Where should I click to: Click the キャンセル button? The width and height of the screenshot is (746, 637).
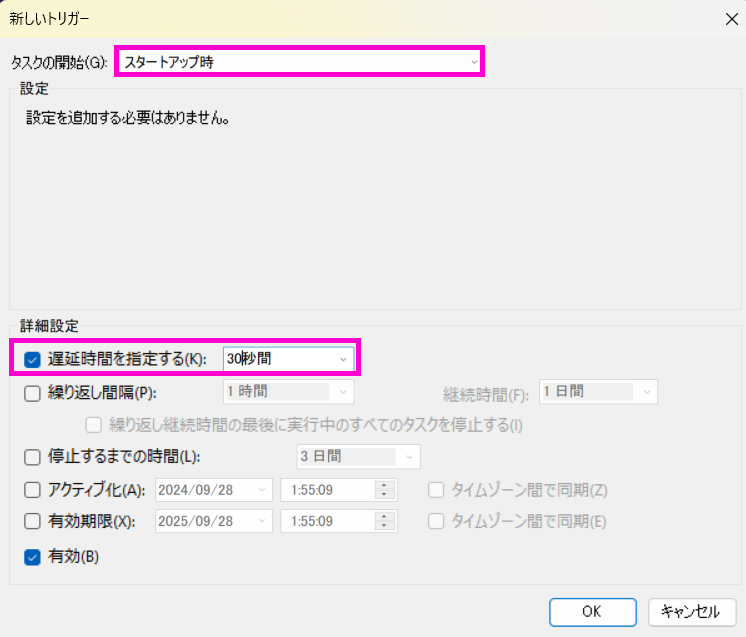pyautogui.click(x=692, y=612)
